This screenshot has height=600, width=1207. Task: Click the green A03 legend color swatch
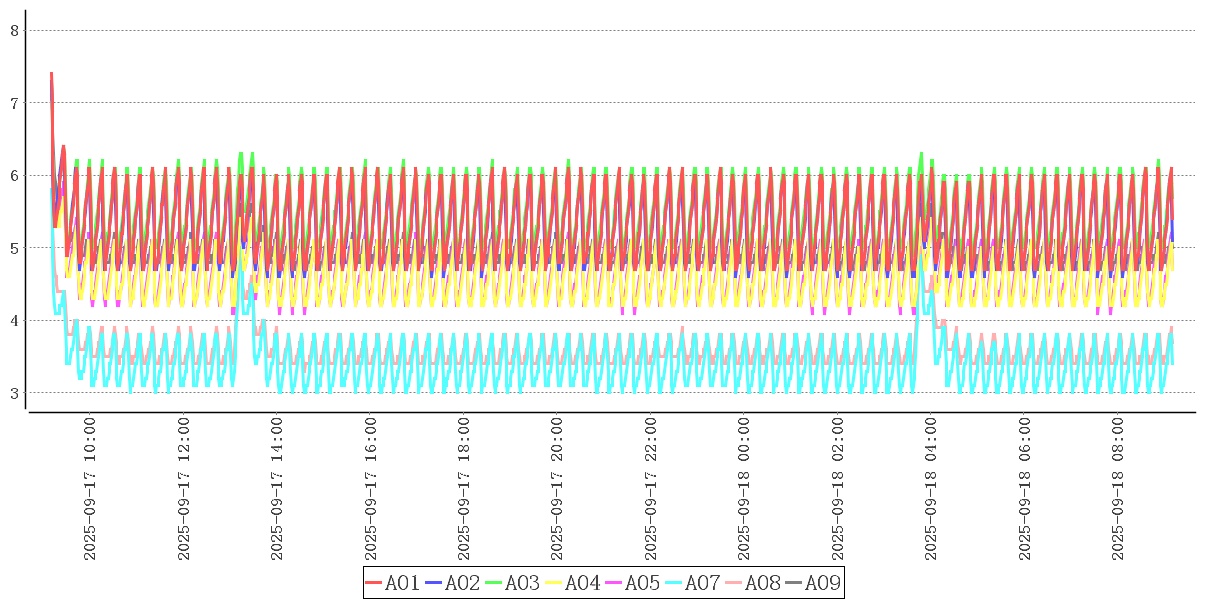(494, 583)
